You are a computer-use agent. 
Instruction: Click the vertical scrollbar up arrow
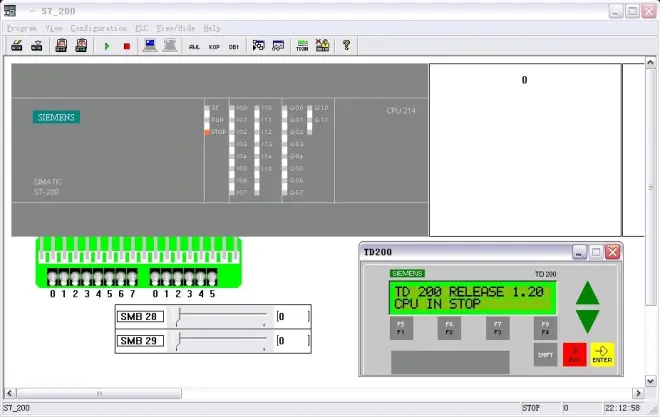[x=650, y=63]
